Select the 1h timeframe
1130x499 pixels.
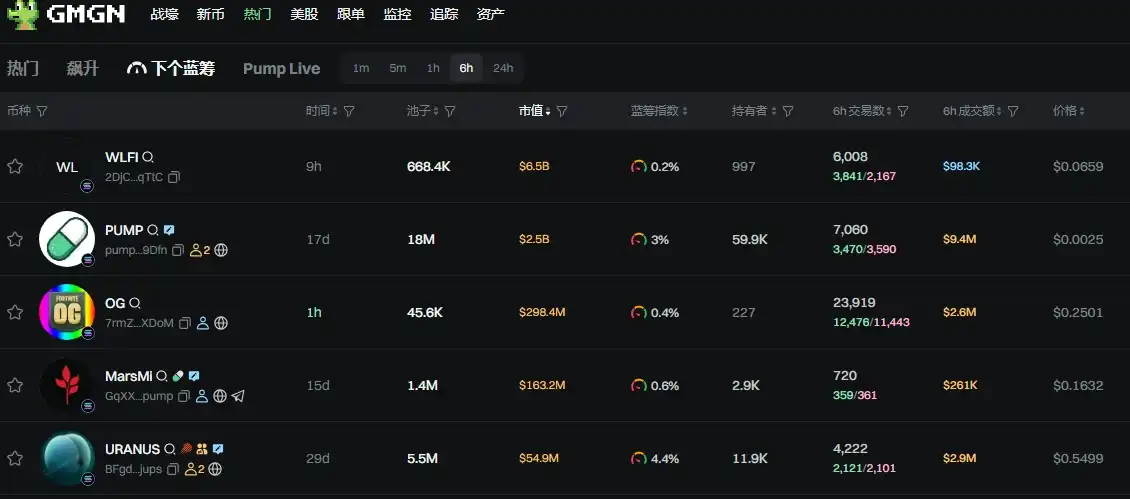433,68
